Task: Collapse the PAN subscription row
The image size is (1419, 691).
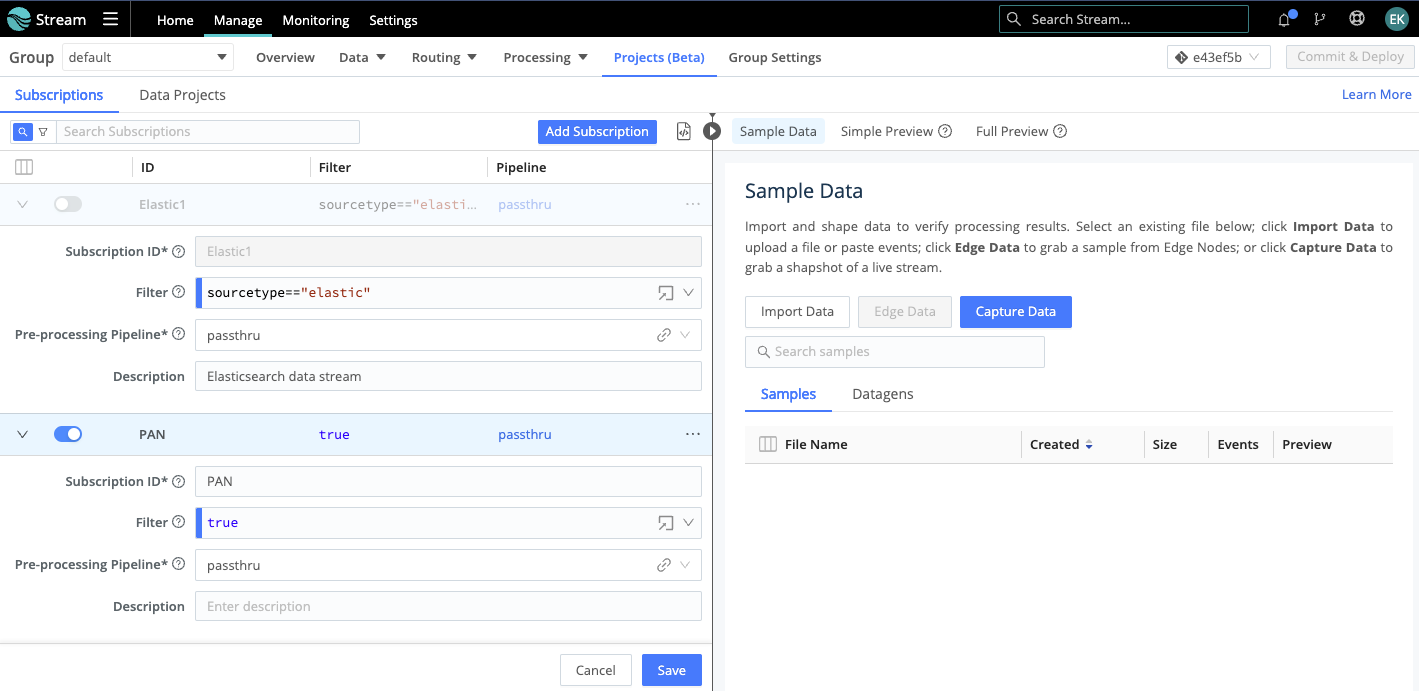Action: (x=23, y=435)
